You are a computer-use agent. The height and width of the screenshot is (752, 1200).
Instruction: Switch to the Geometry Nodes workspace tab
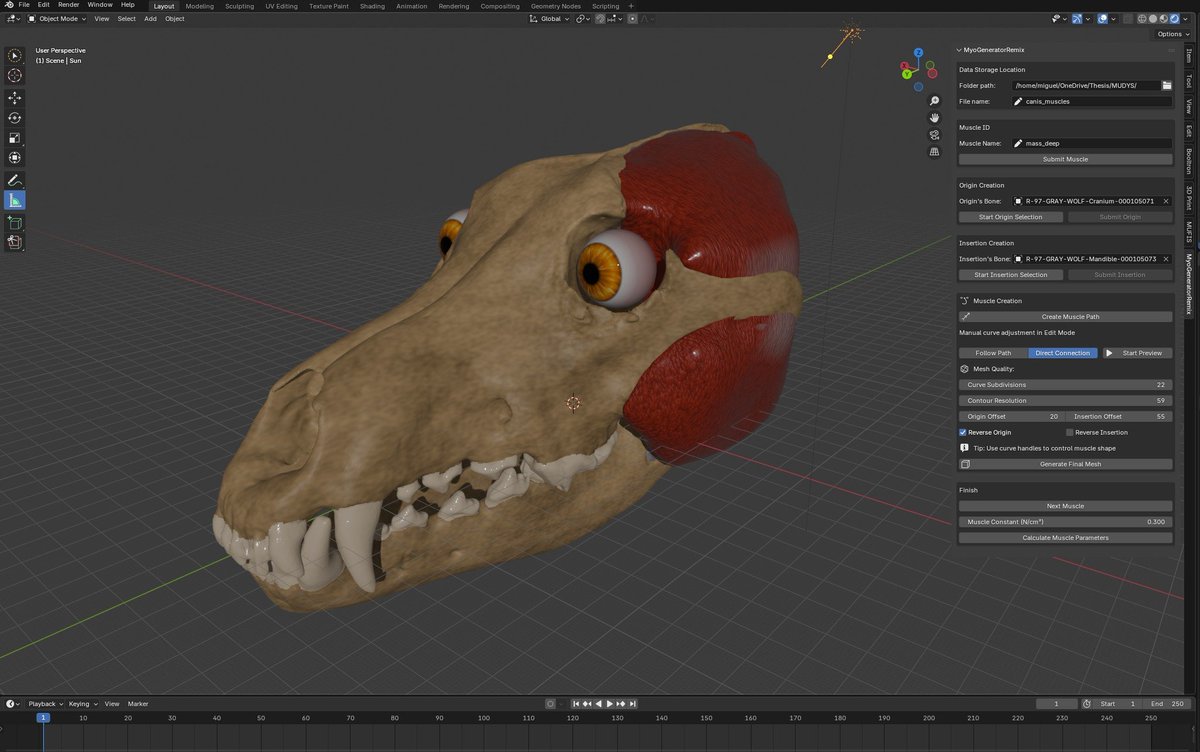555,6
